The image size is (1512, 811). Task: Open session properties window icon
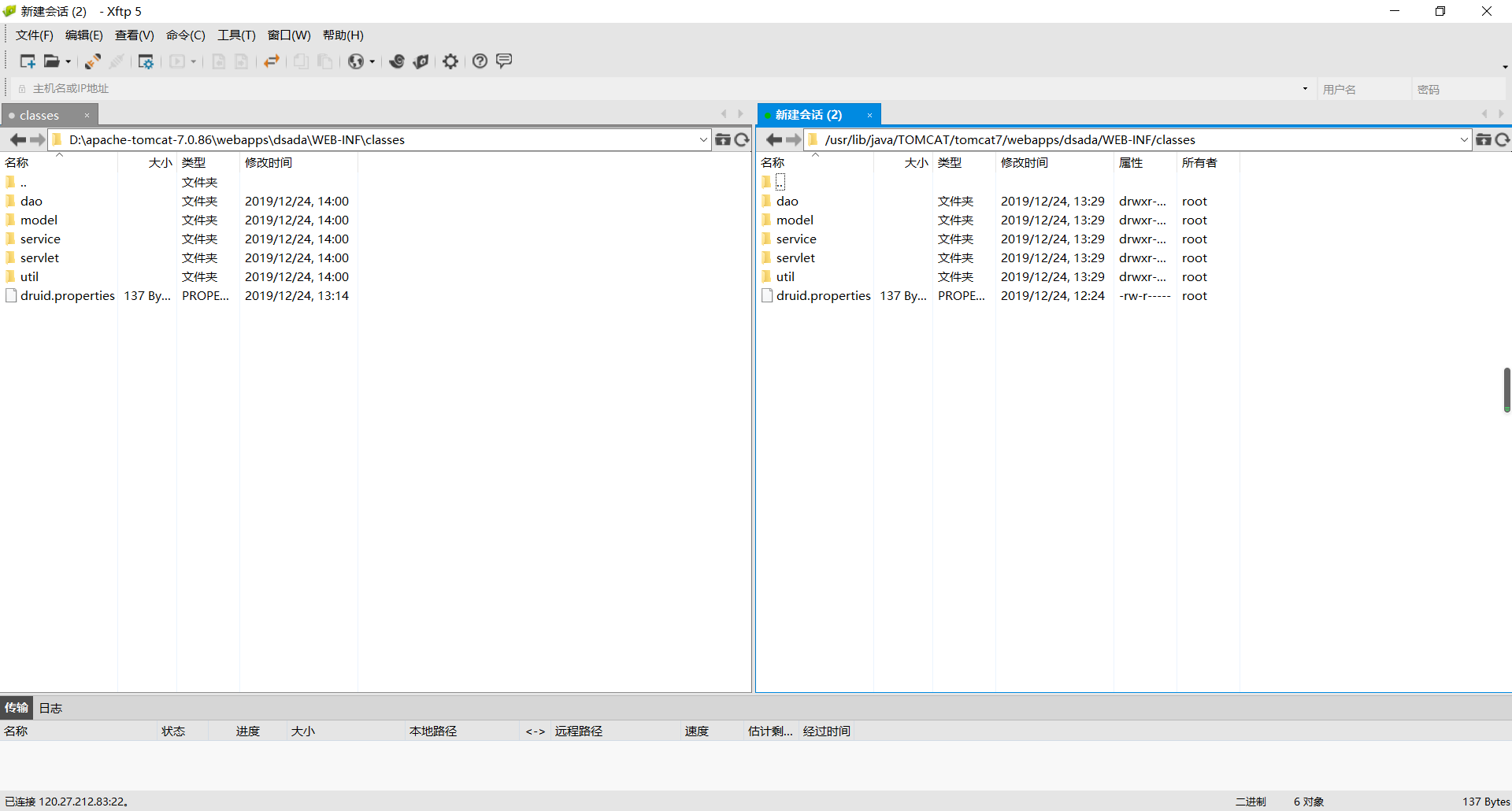click(x=146, y=61)
